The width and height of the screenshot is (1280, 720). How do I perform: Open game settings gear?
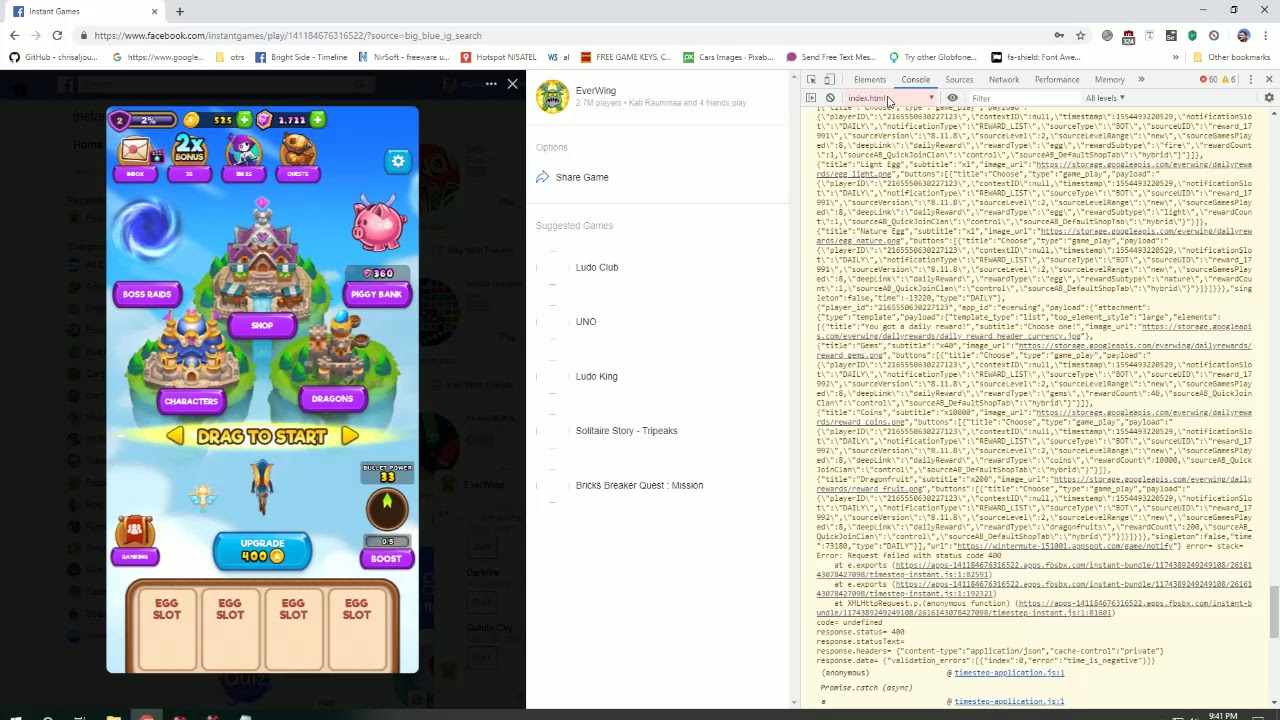click(x=398, y=161)
